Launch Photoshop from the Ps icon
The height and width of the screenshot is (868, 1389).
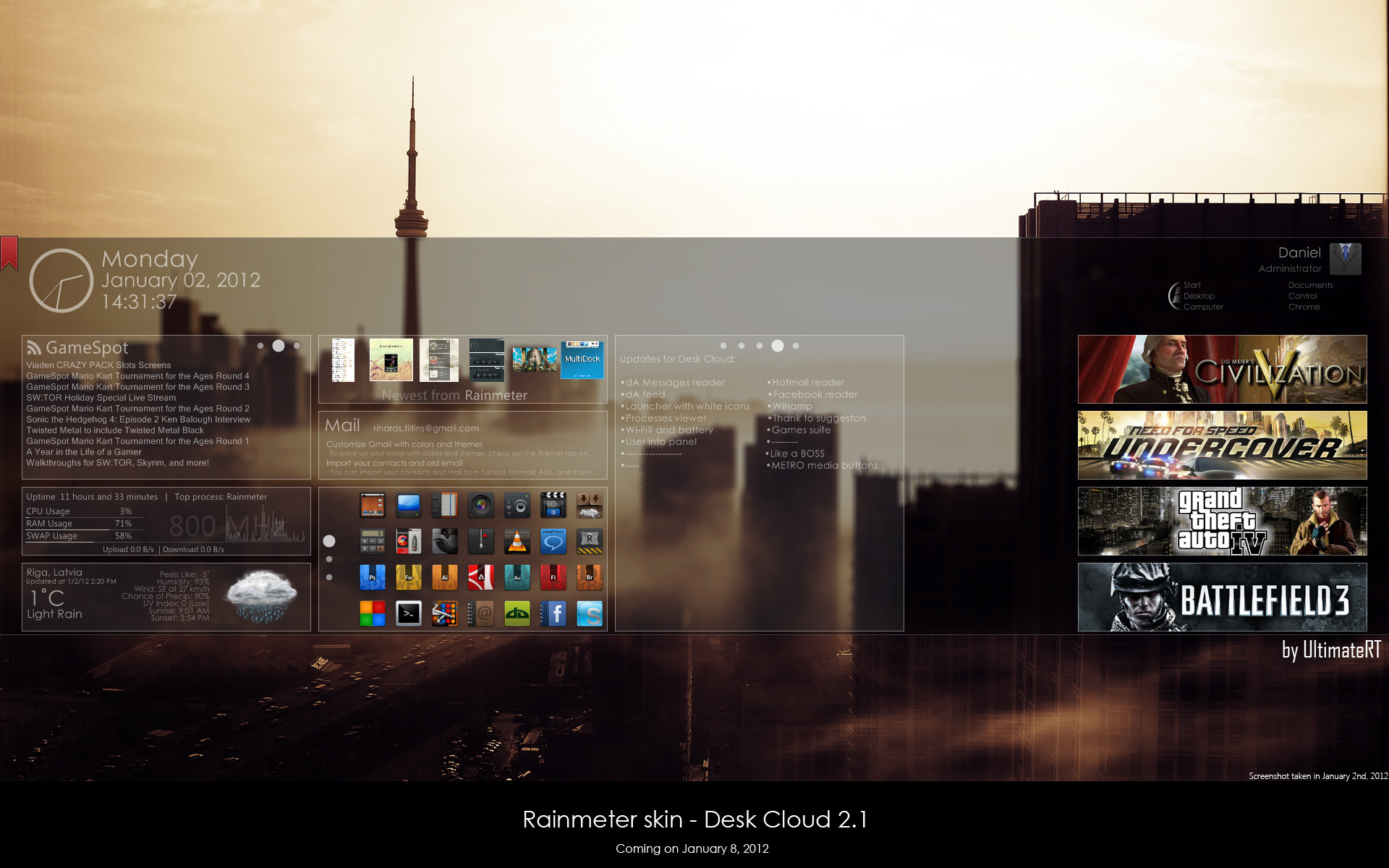(373, 577)
